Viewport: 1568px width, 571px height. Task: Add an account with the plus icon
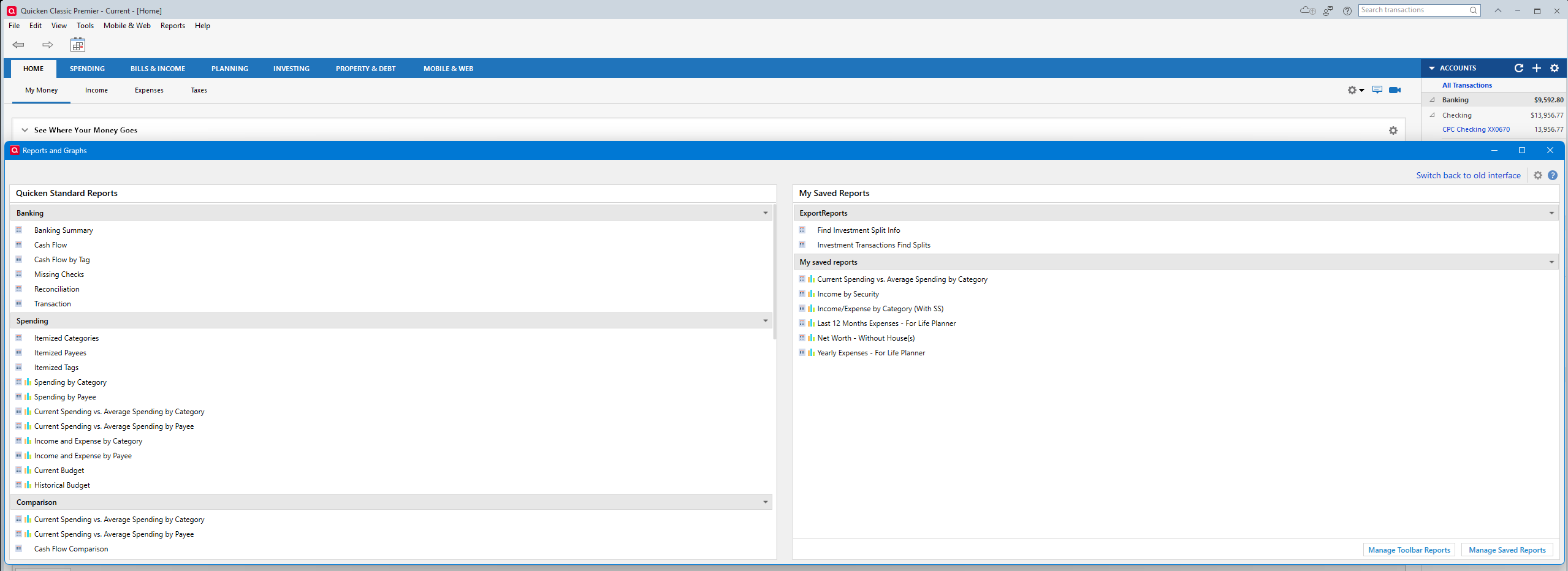point(1537,68)
